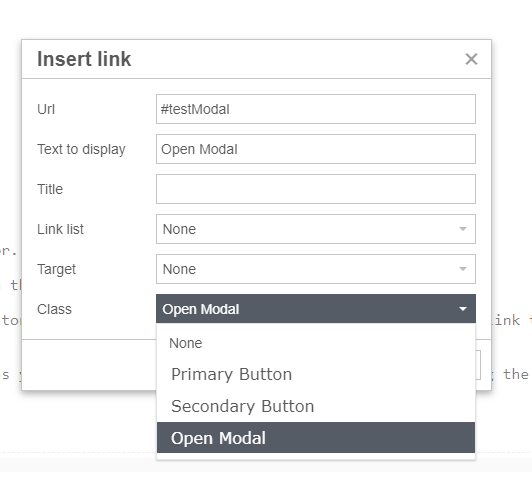
Task: Click the Link list label
Action: (60, 229)
